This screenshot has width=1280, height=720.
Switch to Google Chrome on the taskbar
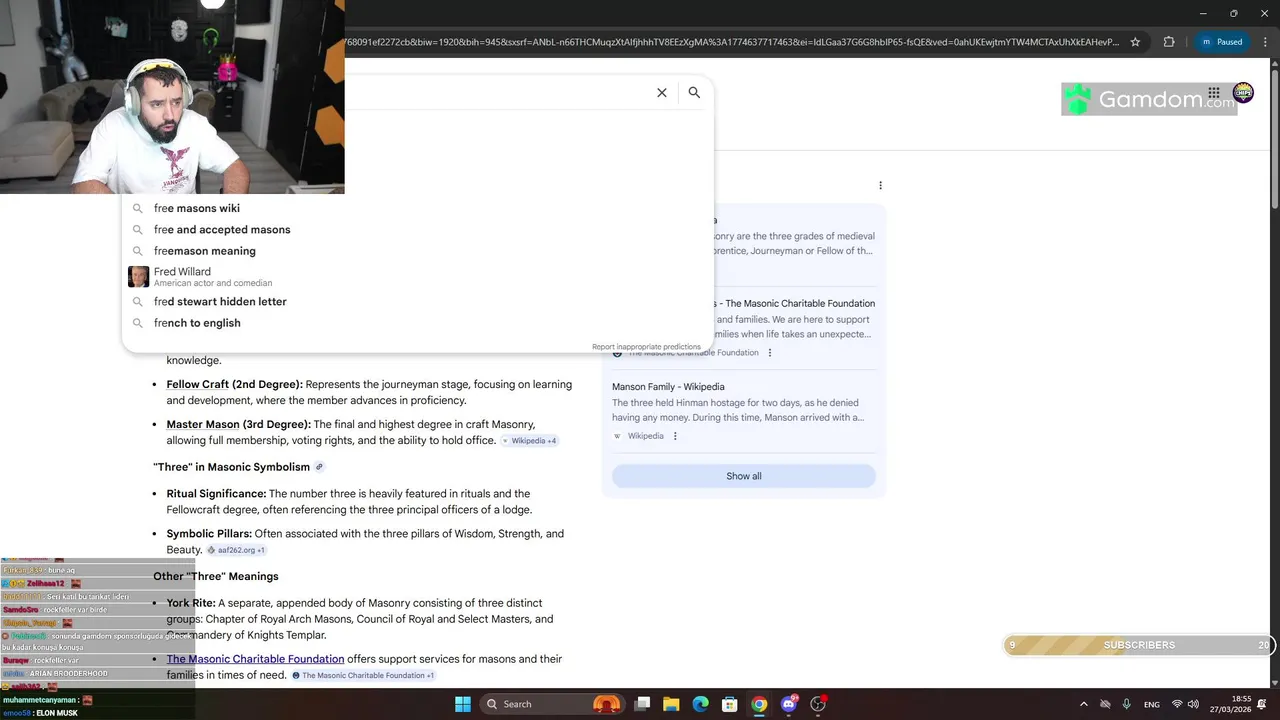(759, 704)
